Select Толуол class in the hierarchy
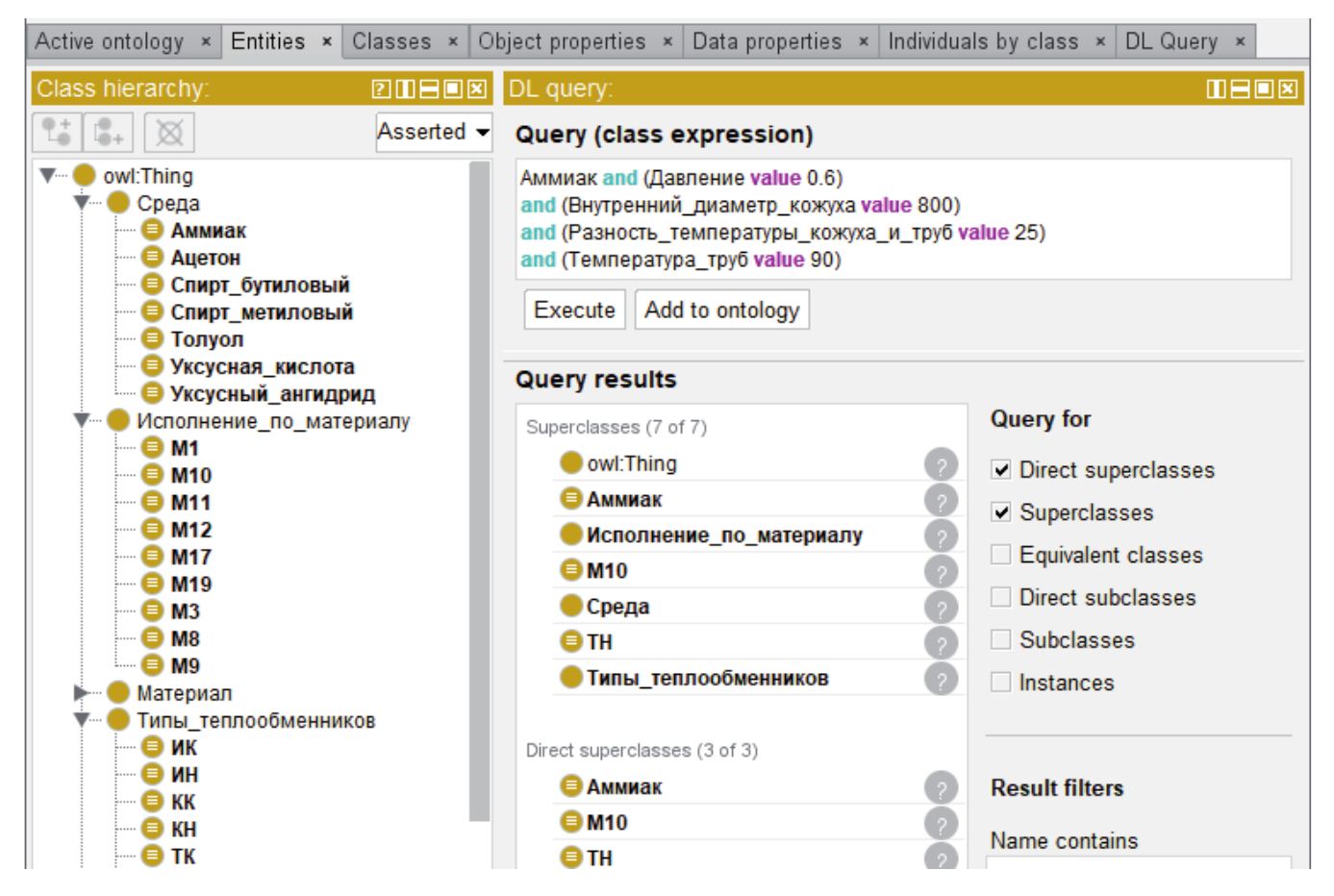 (x=207, y=339)
